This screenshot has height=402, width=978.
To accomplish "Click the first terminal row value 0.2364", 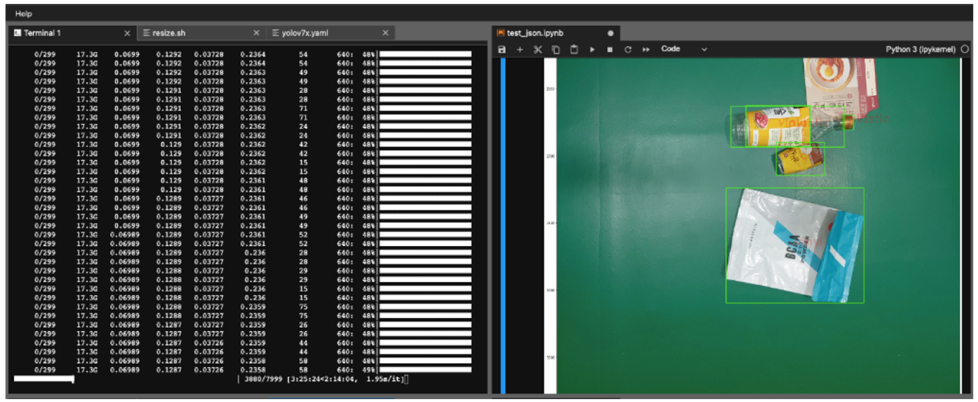I will [x=253, y=54].
